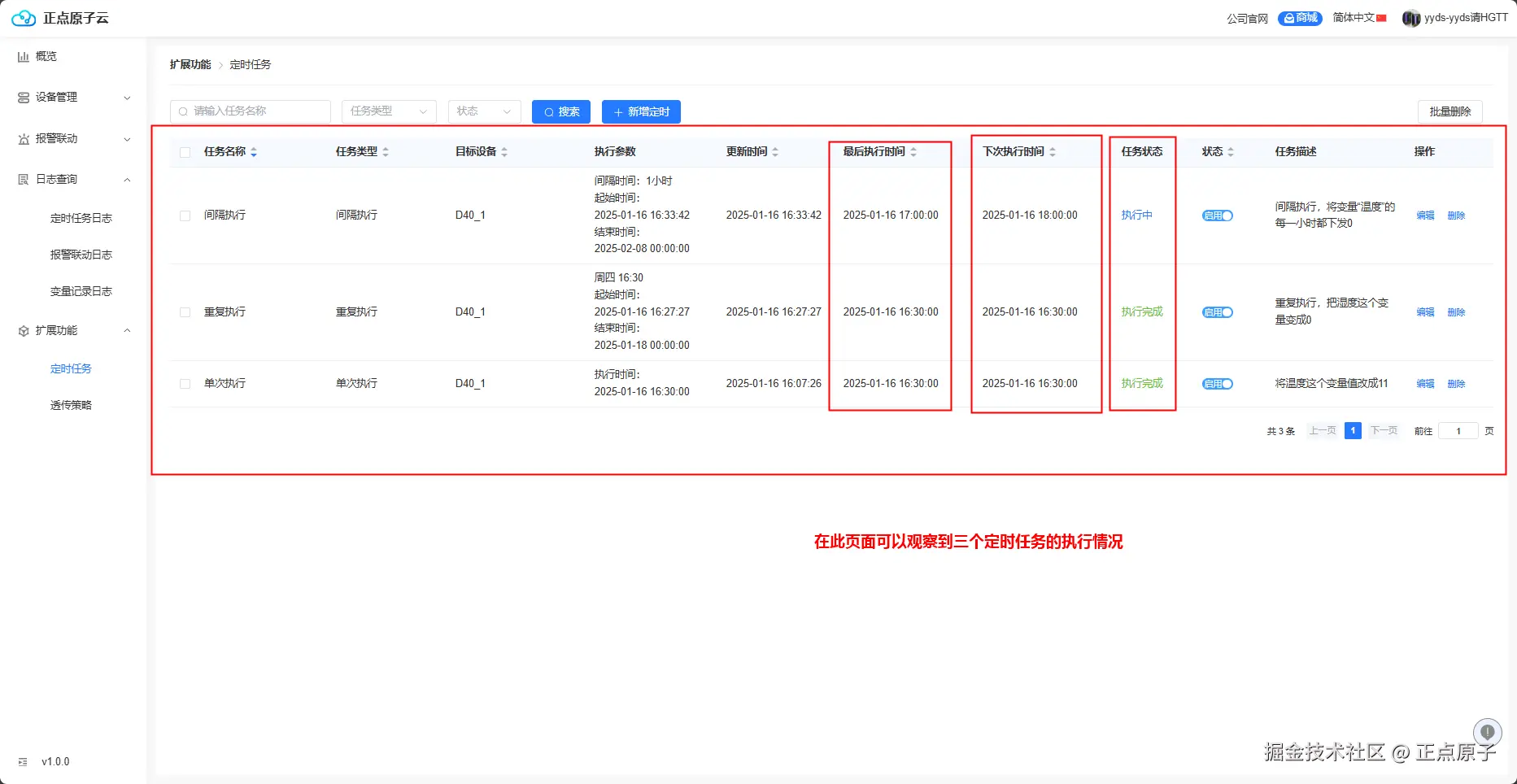This screenshot has width=1517, height=784.
Task: Click the pagination page number input
Action: pyautogui.click(x=1458, y=431)
